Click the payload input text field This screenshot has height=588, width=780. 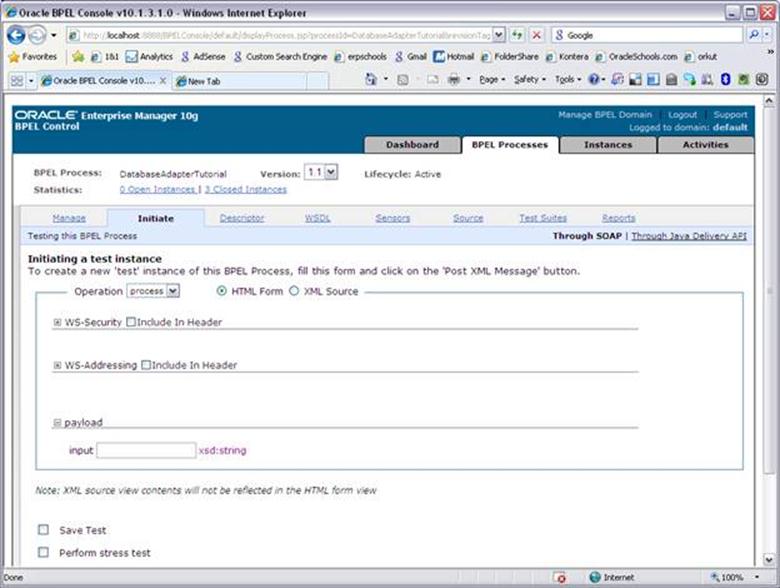tap(146, 451)
